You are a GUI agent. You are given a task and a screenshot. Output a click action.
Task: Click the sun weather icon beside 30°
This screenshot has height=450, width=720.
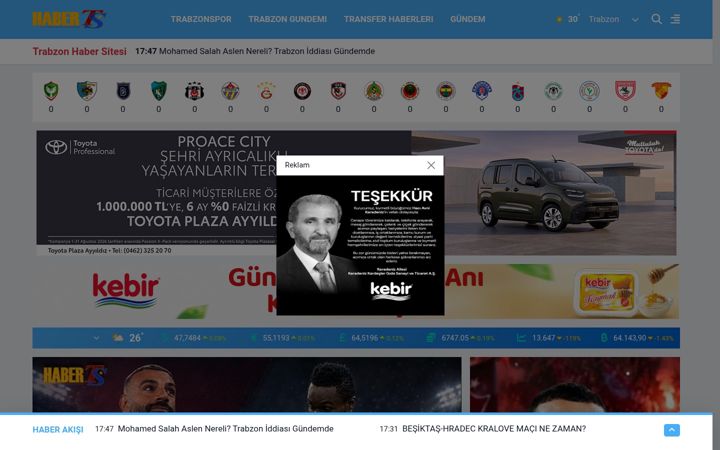click(x=559, y=19)
